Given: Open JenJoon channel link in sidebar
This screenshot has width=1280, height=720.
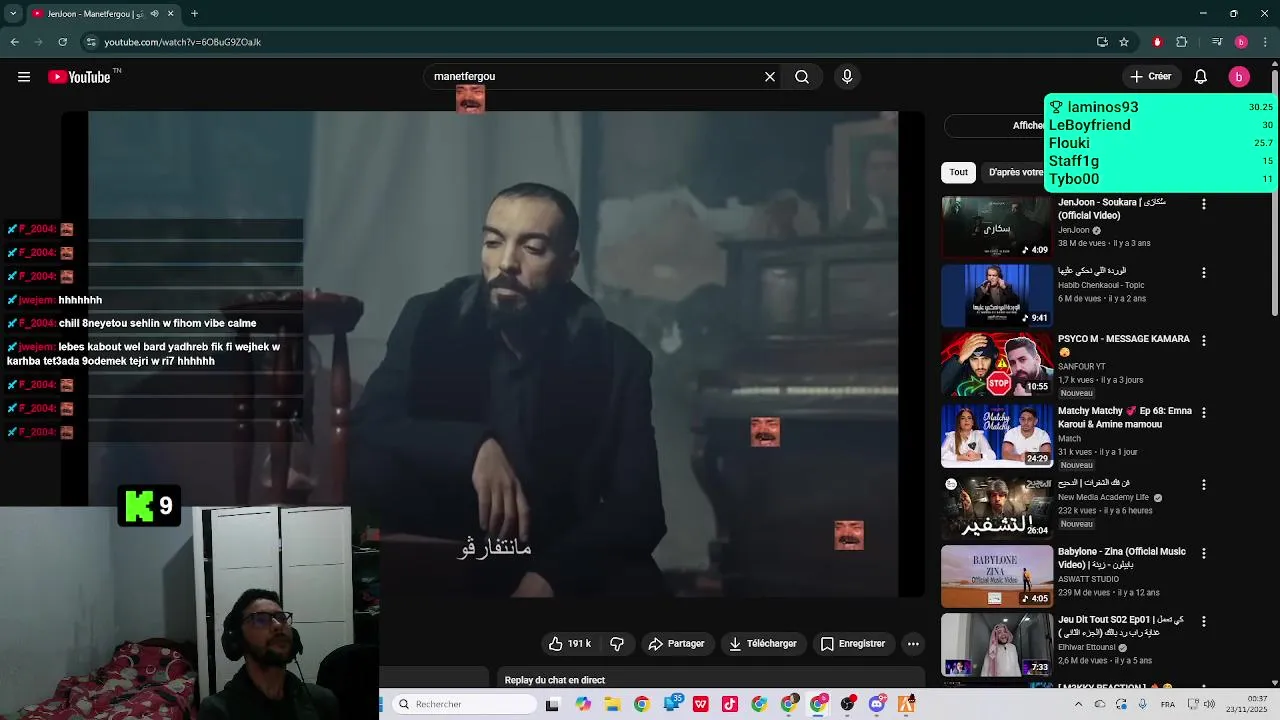Looking at the screenshot, I should 1074,230.
